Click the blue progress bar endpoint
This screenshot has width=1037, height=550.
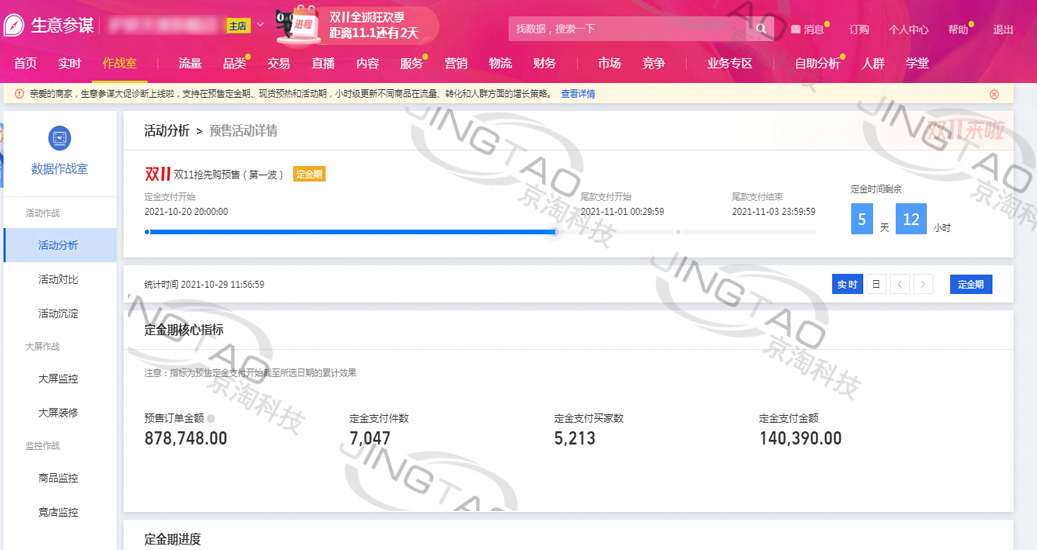(555, 232)
